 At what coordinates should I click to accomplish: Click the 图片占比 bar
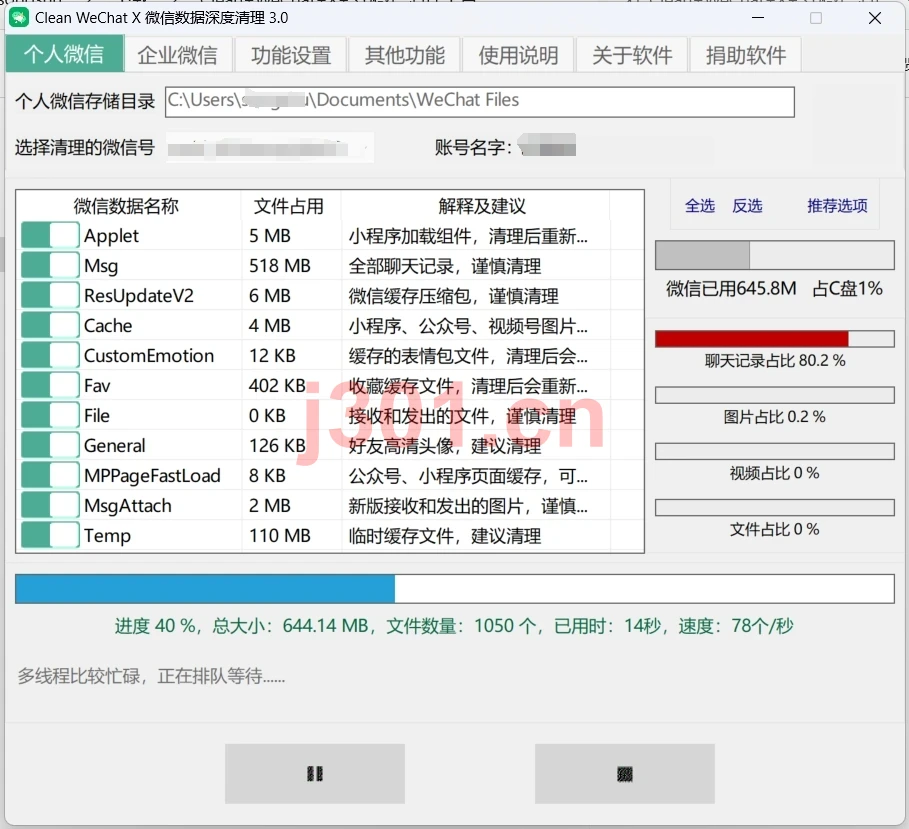pos(775,395)
